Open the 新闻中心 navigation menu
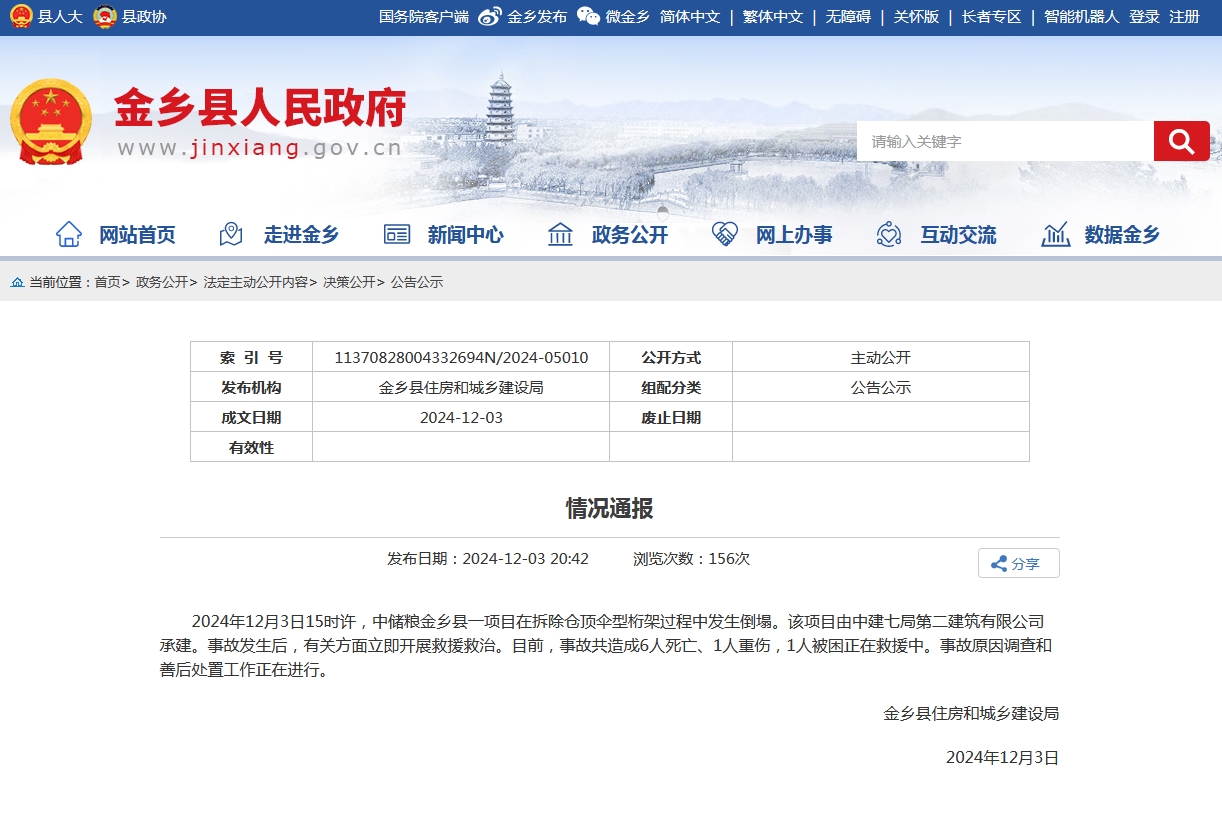1222x819 pixels. pos(465,235)
